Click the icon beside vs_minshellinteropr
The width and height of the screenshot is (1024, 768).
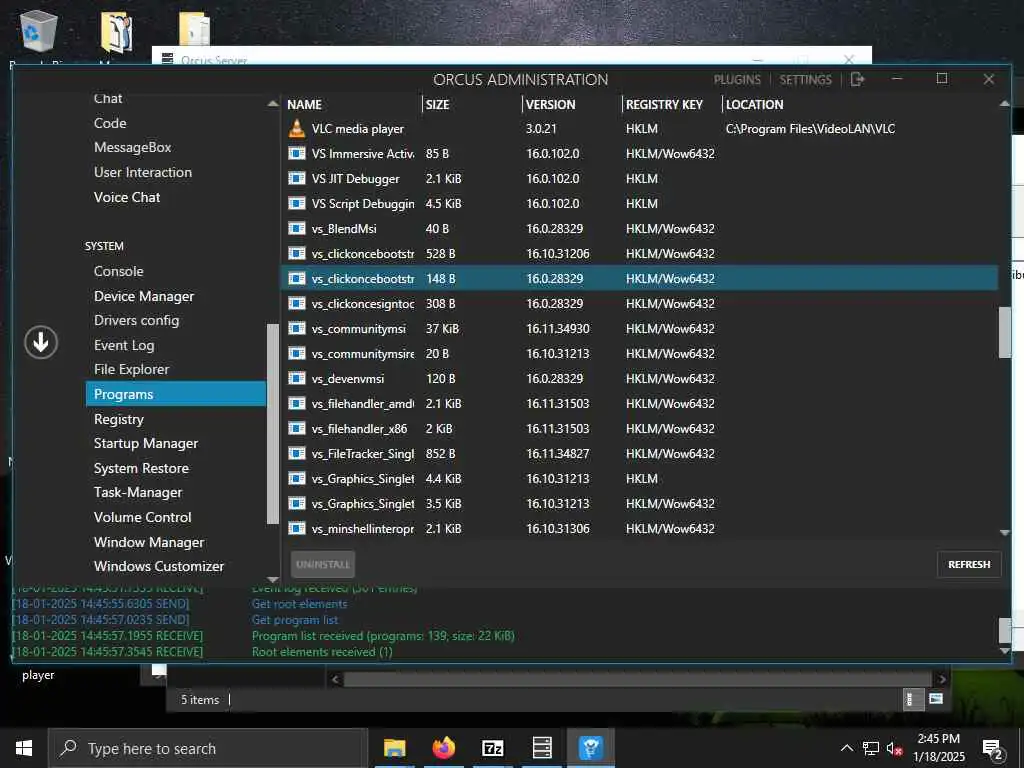click(x=296, y=528)
